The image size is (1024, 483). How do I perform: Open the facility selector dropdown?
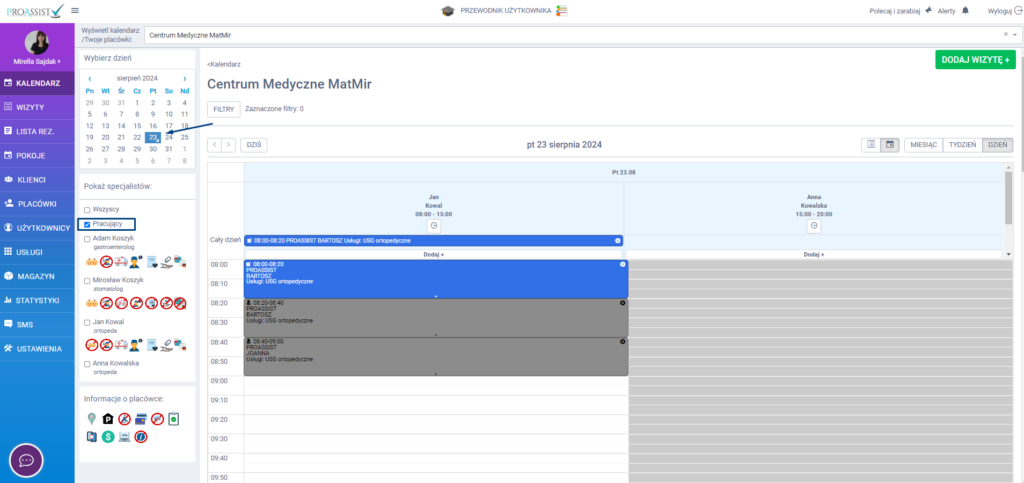click(580, 35)
